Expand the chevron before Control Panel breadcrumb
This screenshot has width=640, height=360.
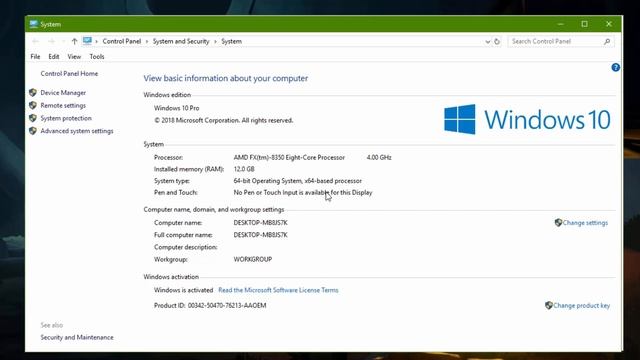[x=97, y=41]
